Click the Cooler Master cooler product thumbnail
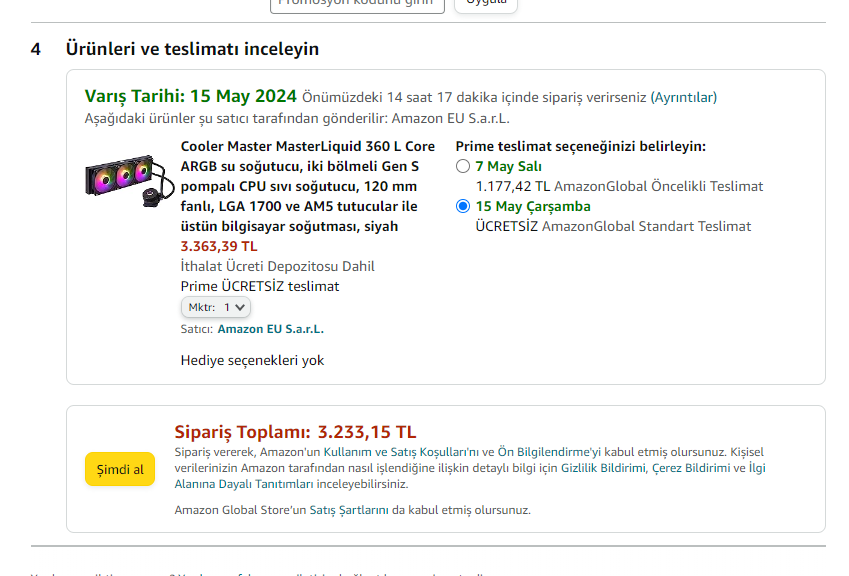This screenshot has width=849, height=576. [x=130, y=182]
